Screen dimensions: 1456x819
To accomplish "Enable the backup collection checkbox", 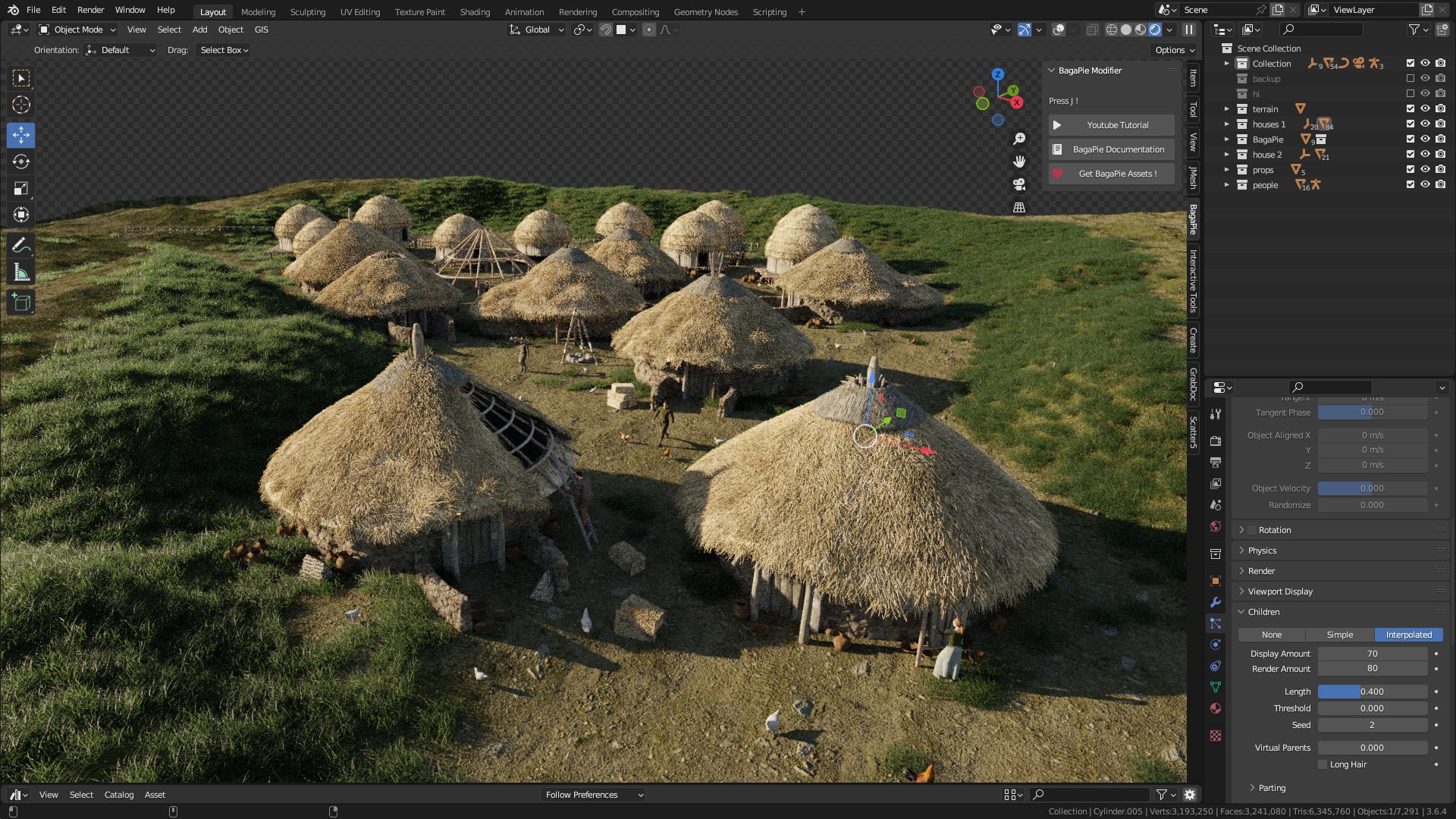I will 1410,78.
